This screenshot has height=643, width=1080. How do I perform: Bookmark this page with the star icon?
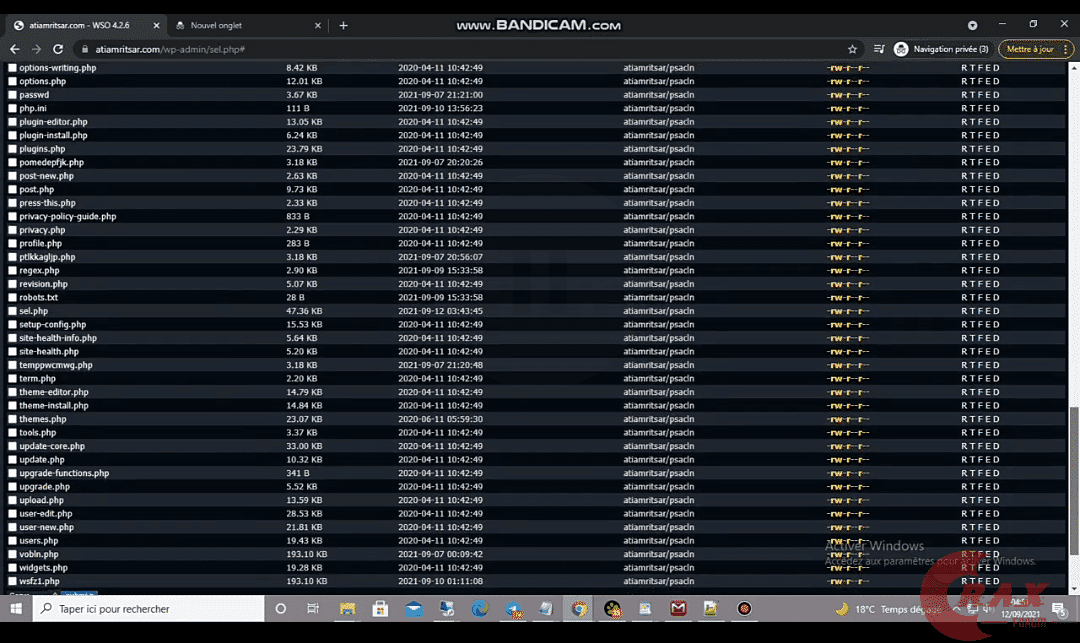coord(852,49)
